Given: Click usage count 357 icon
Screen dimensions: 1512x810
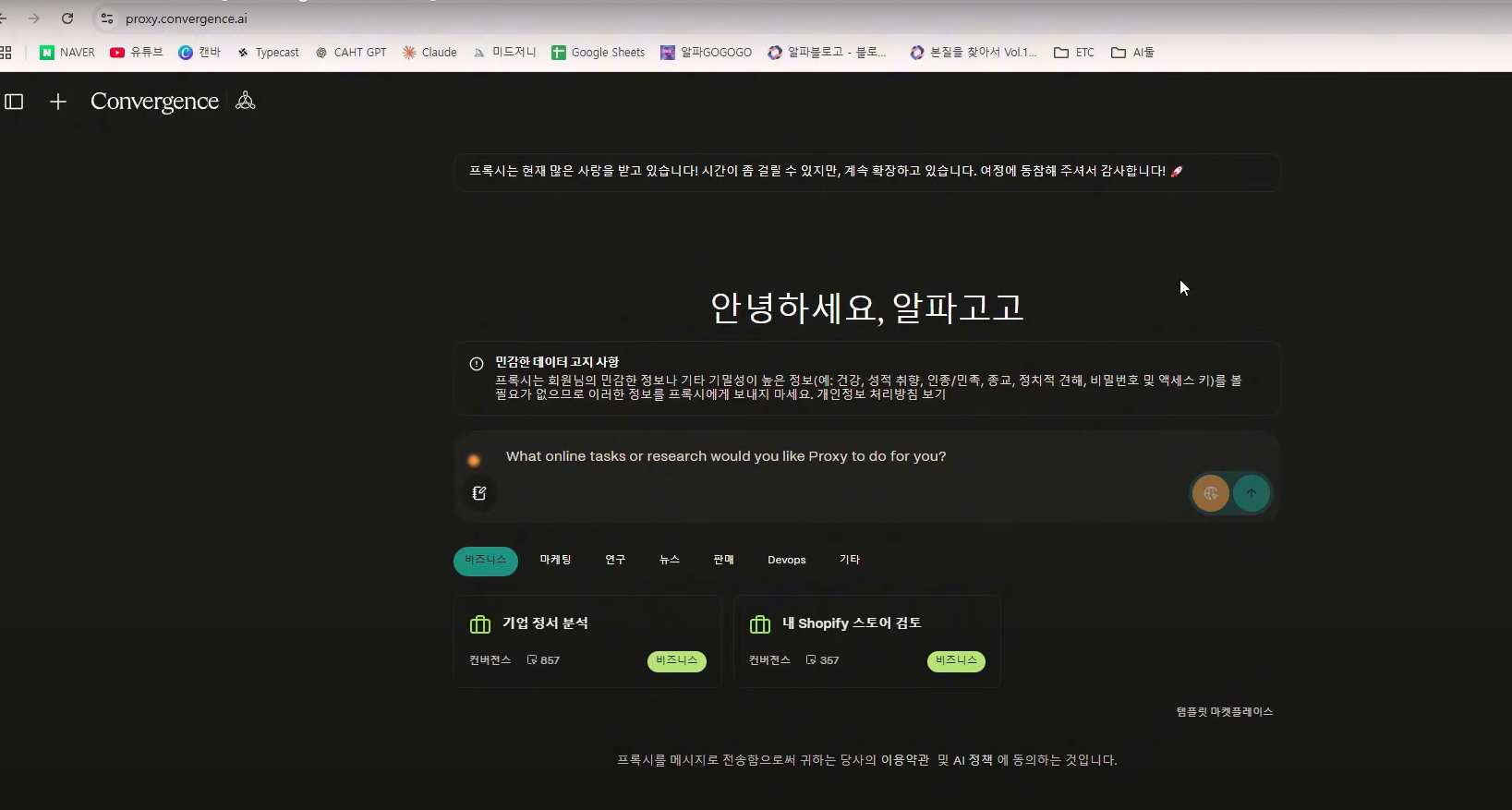Looking at the screenshot, I should coord(811,660).
